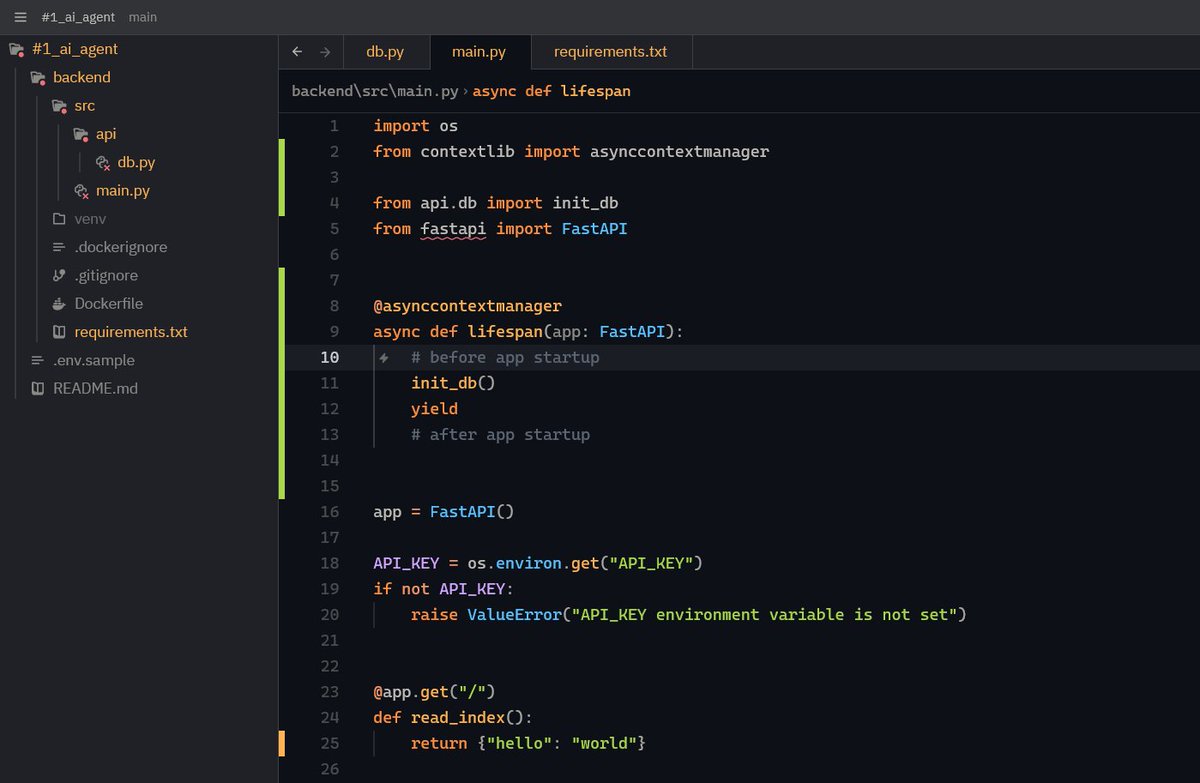Open the .env.sample file

coord(94,360)
